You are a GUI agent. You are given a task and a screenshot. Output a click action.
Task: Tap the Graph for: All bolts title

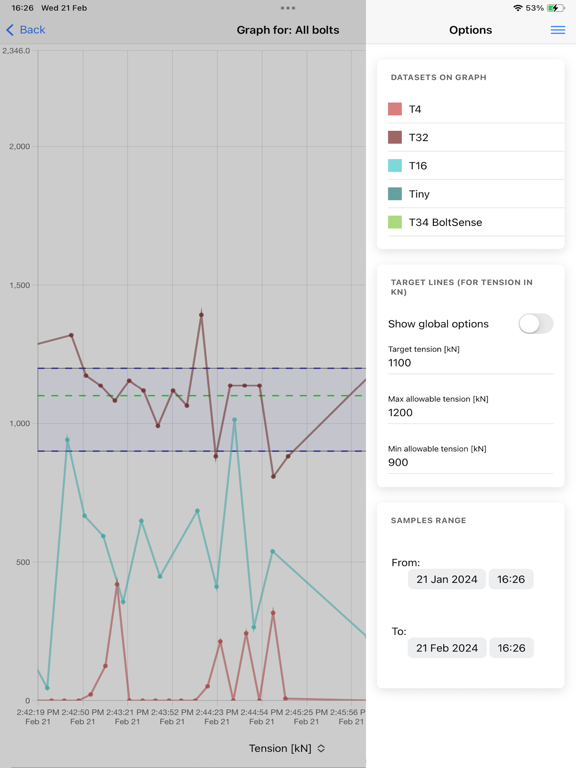(x=288, y=30)
